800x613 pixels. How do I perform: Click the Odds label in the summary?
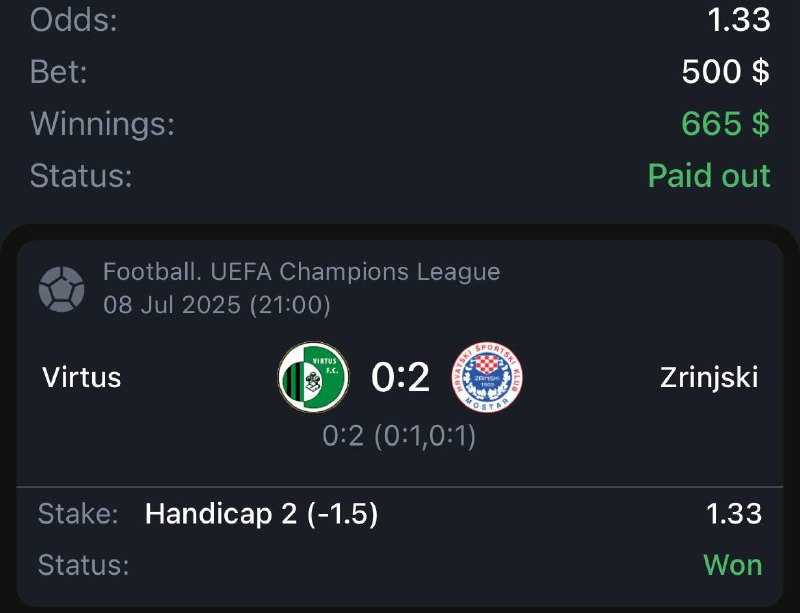point(74,20)
